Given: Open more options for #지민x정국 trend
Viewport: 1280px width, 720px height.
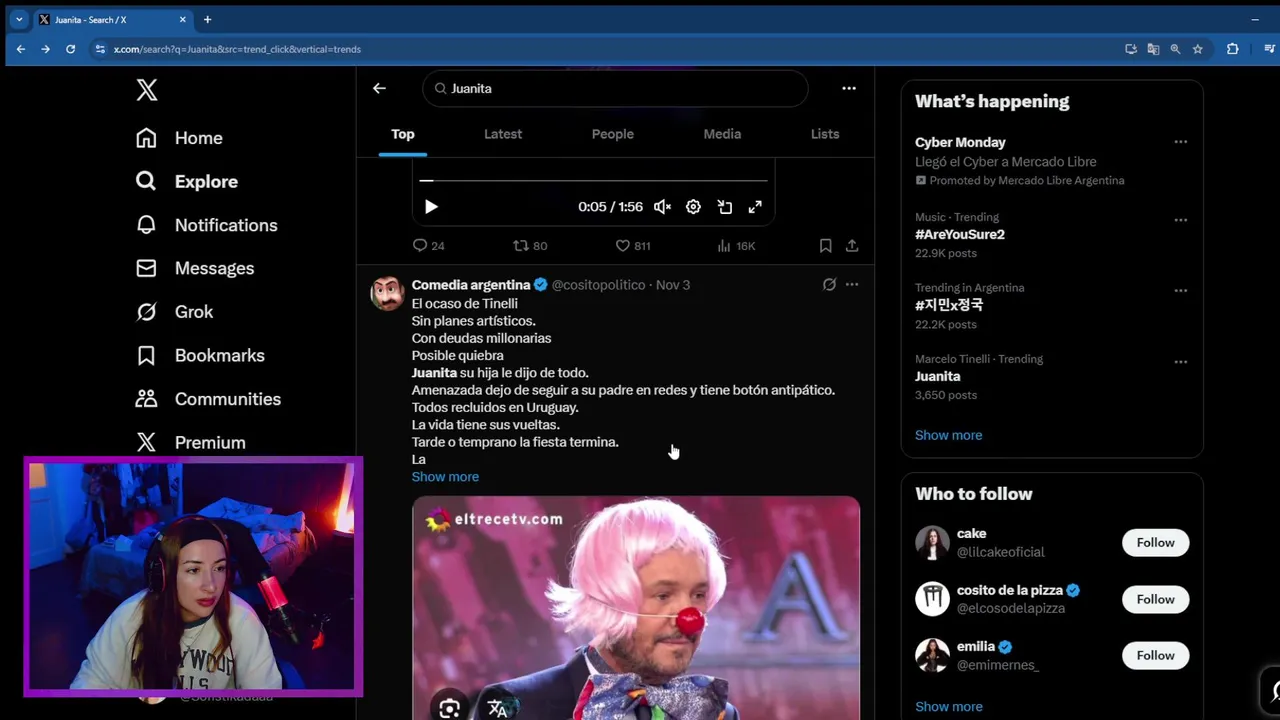Looking at the screenshot, I should (1181, 291).
